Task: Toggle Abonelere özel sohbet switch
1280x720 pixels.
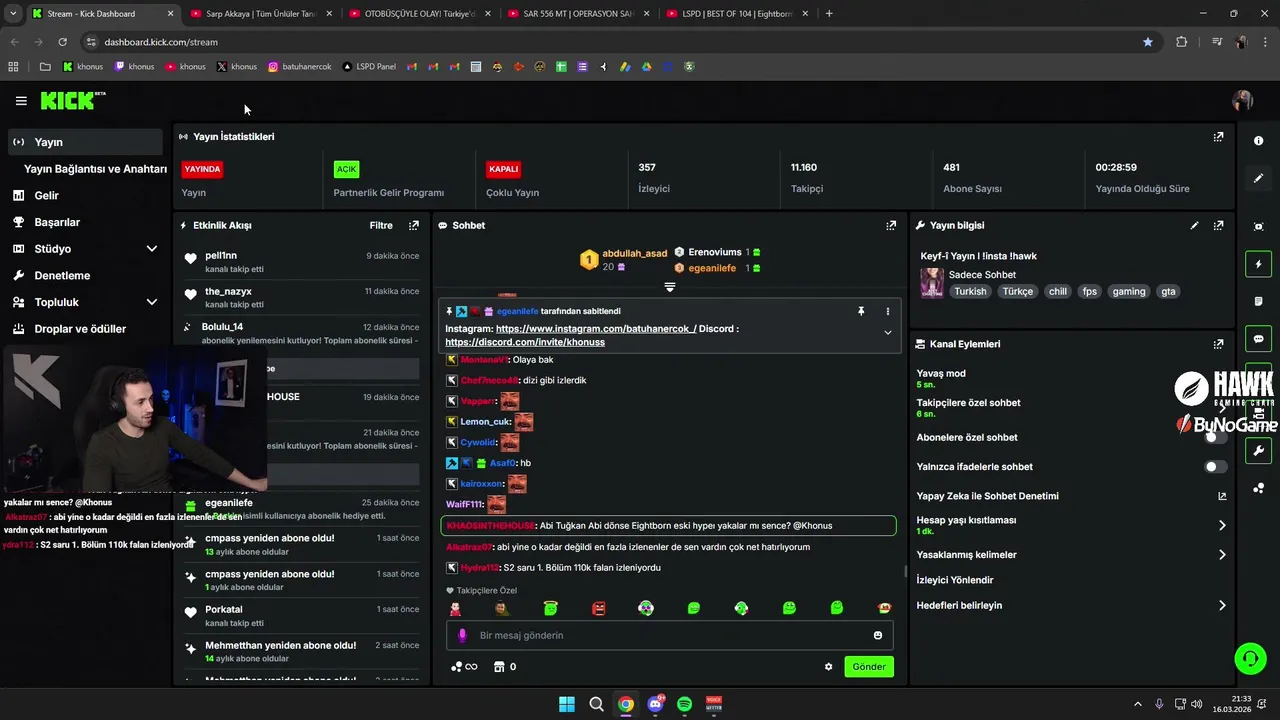Action: click(1215, 438)
